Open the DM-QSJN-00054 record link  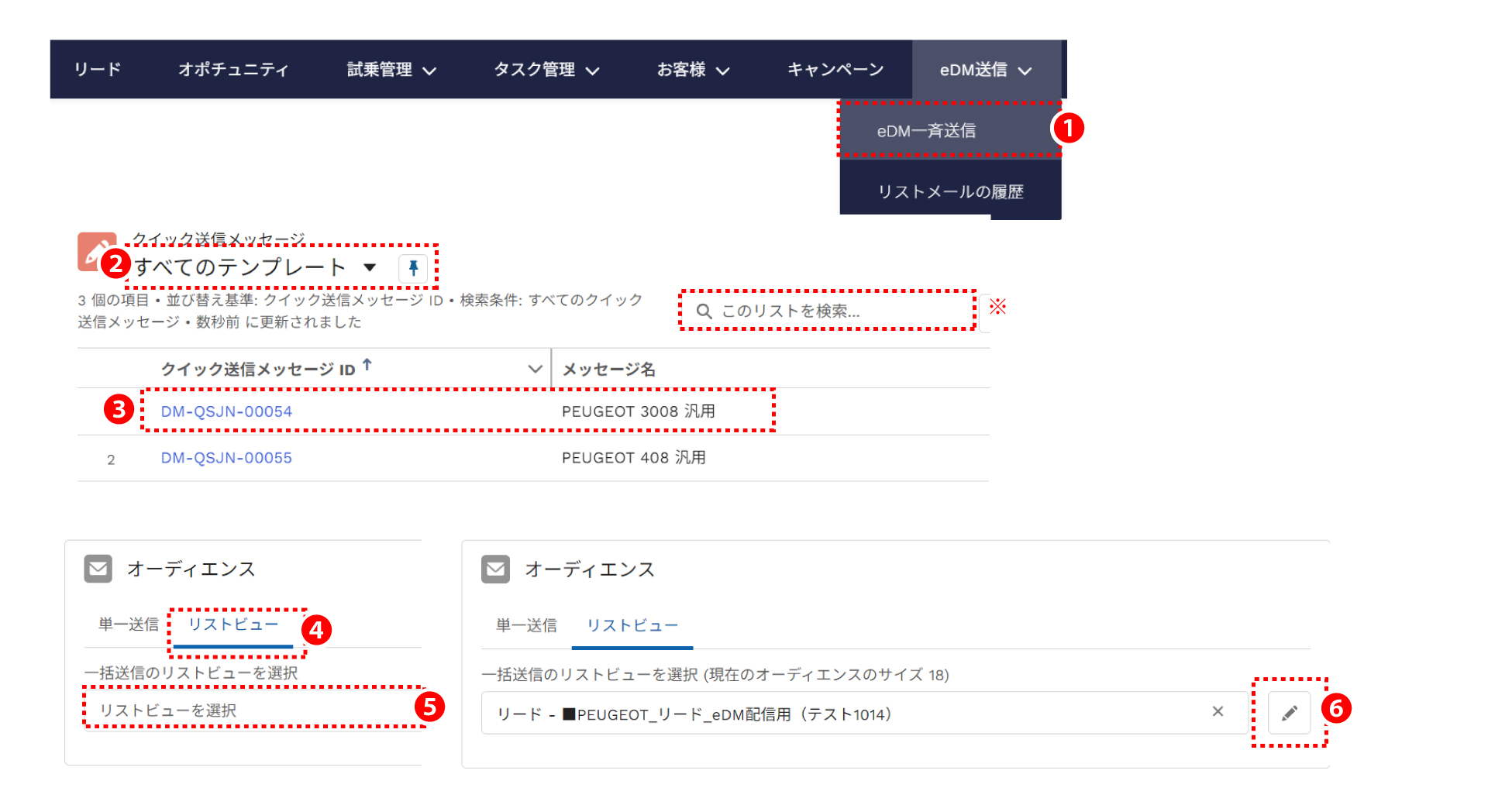tap(226, 411)
